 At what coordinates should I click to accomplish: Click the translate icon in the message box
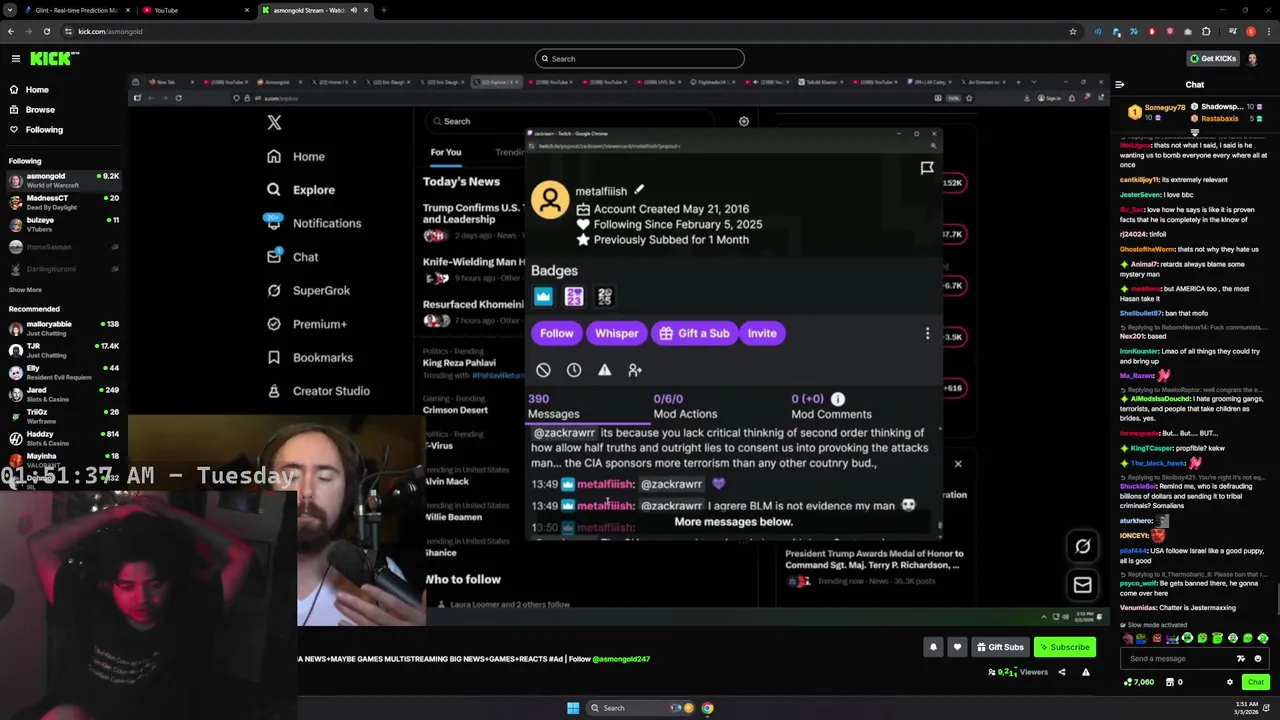coord(1241,659)
